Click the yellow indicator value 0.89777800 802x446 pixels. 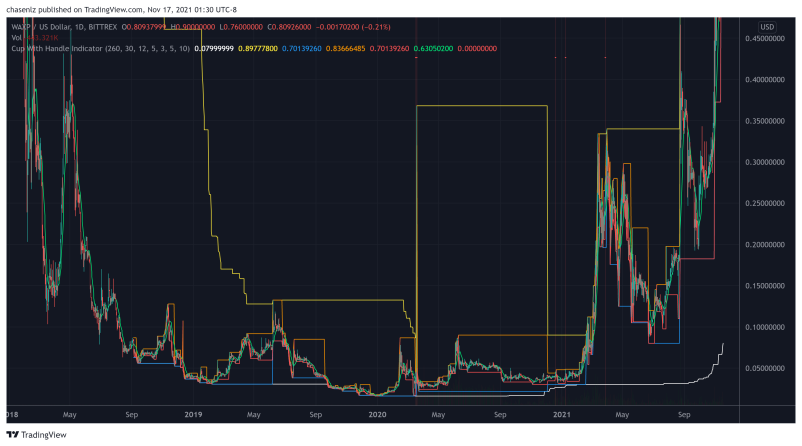point(258,48)
